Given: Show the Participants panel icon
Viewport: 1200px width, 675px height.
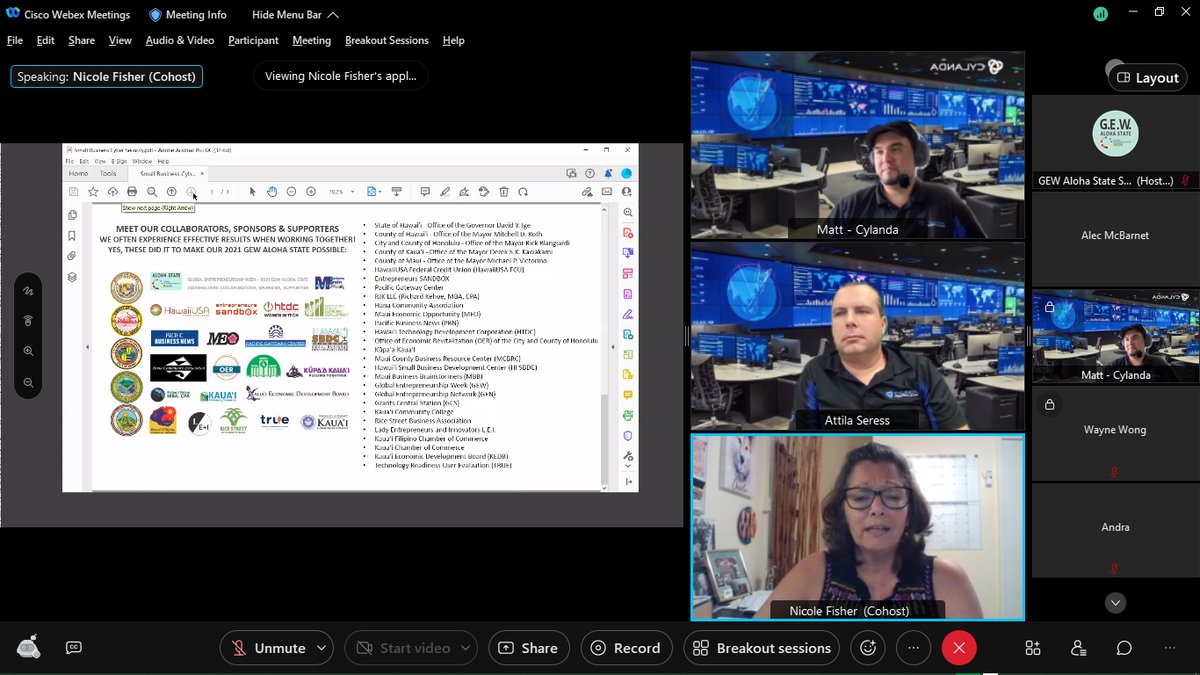Looking at the screenshot, I should (1079, 648).
